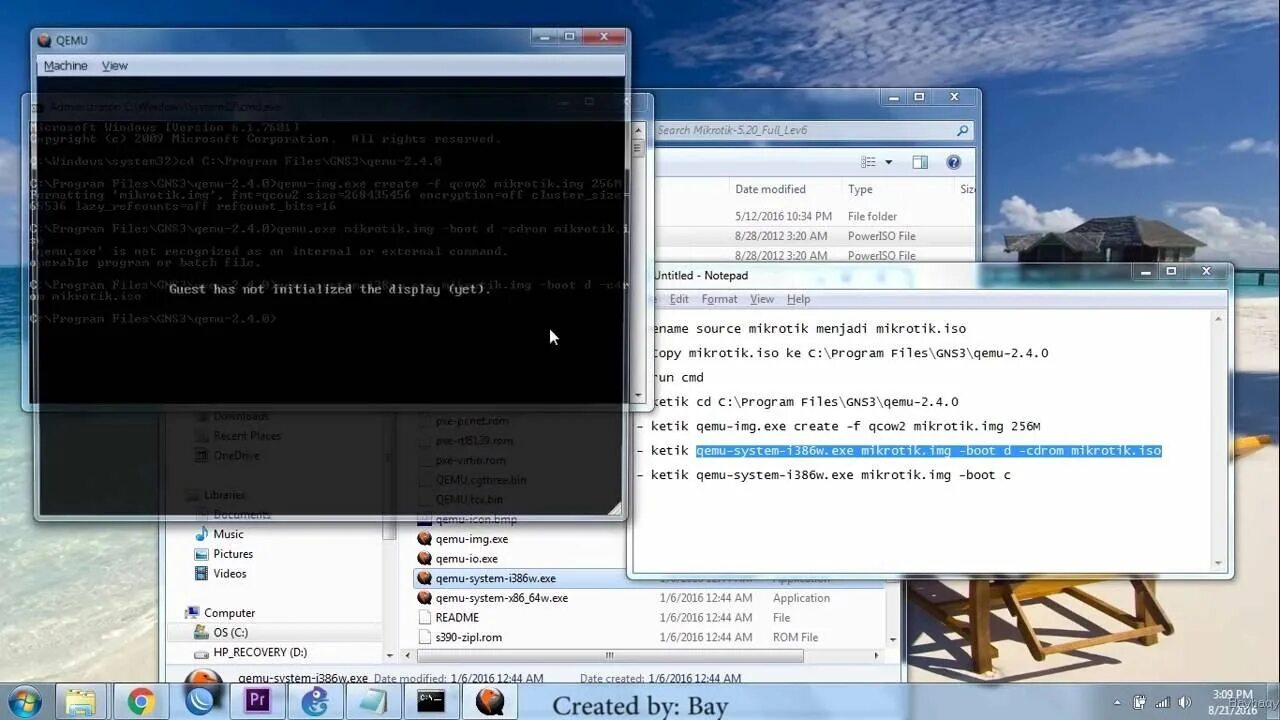Click the Notepad vertical scrollbar up arrow
This screenshot has width=1280, height=720.
(x=1218, y=320)
